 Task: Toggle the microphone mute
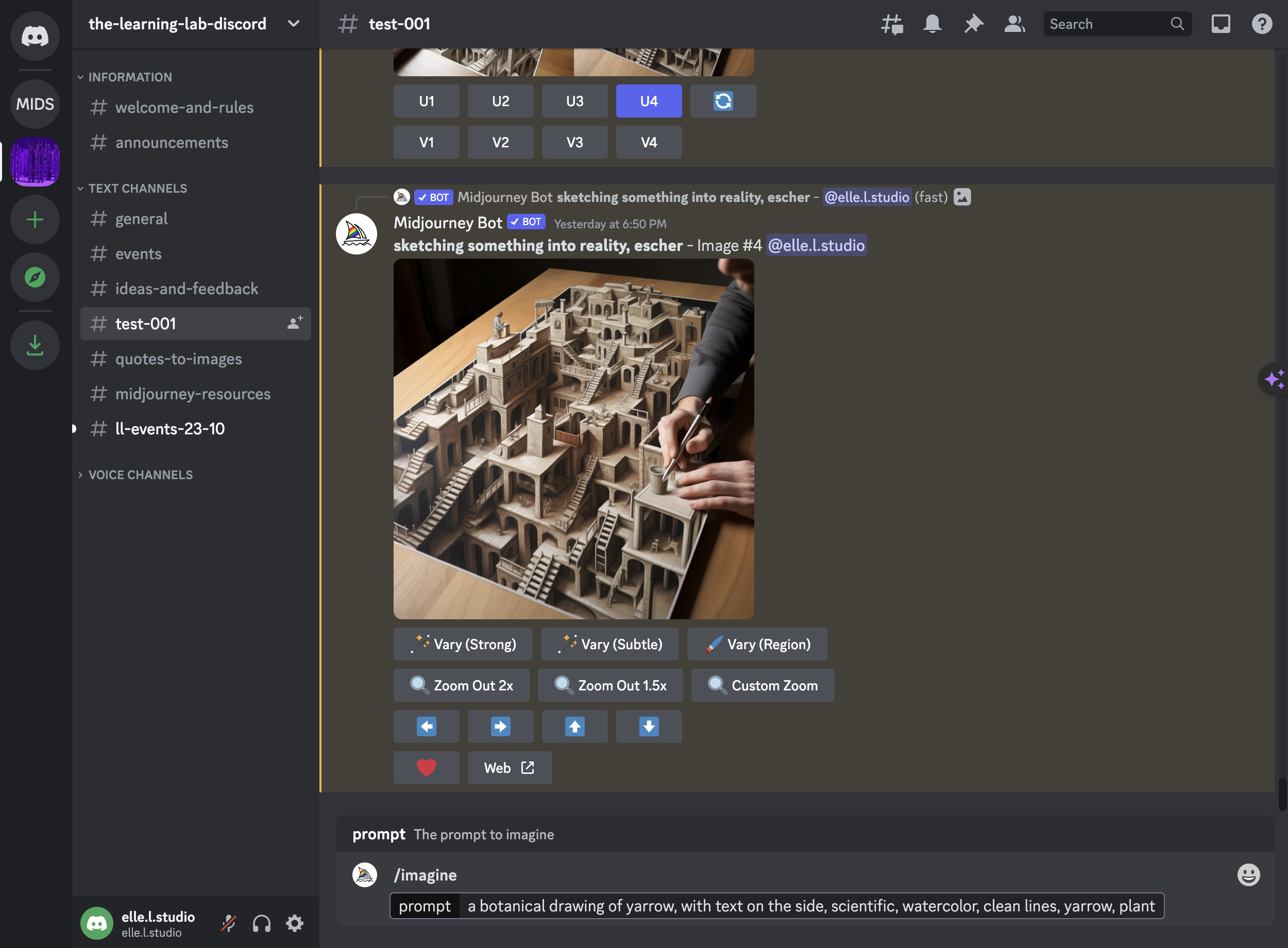(229, 923)
